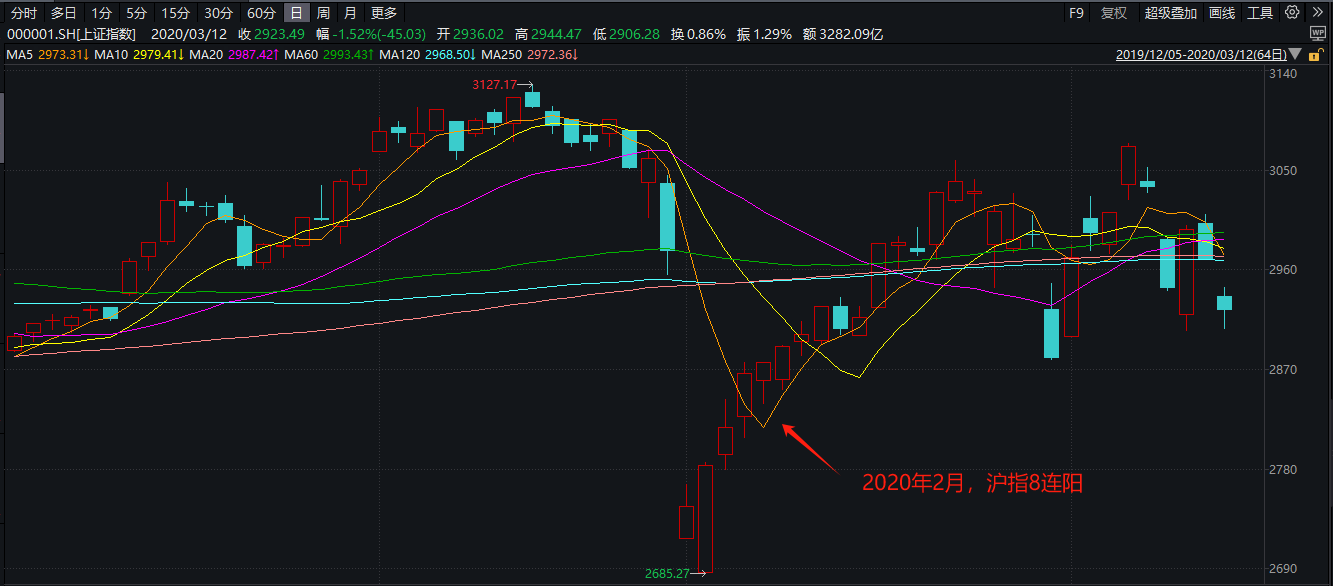Open the 画线 drawing tools
Screen dimensions: 1333x586
coord(1222,13)
